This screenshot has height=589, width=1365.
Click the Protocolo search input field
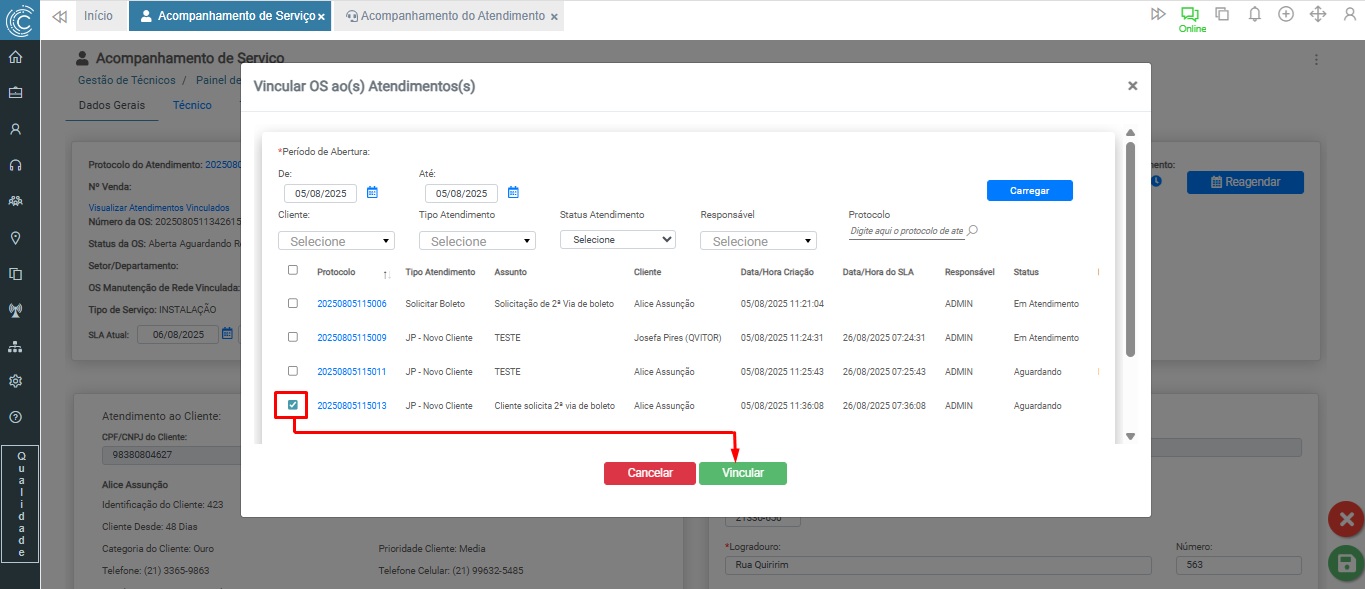tap(906, 231)
